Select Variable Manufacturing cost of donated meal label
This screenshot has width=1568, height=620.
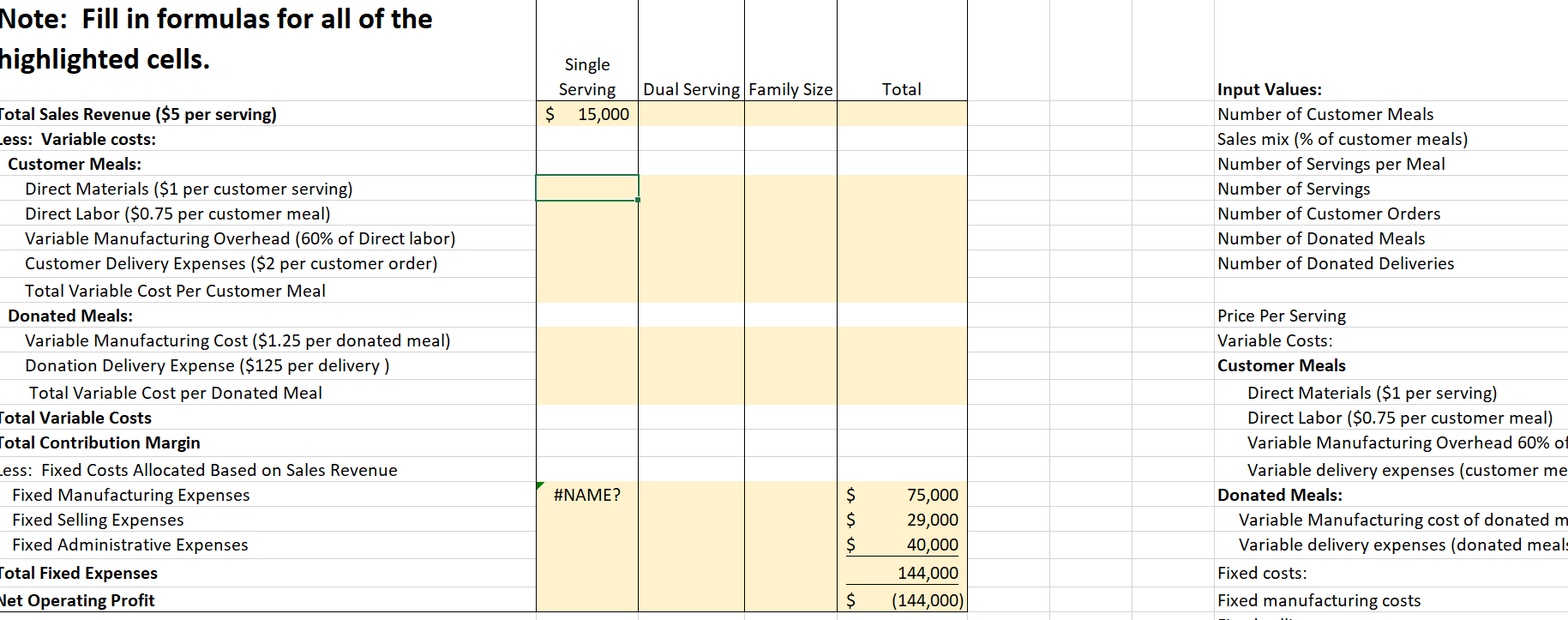pos(1403,520)
